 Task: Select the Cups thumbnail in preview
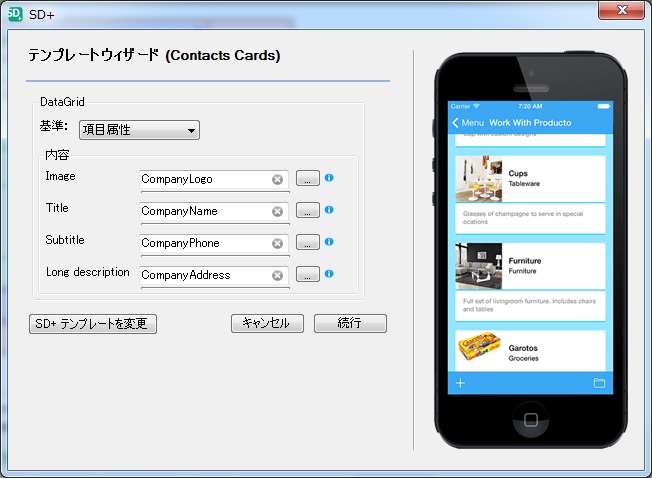point(479,179)
